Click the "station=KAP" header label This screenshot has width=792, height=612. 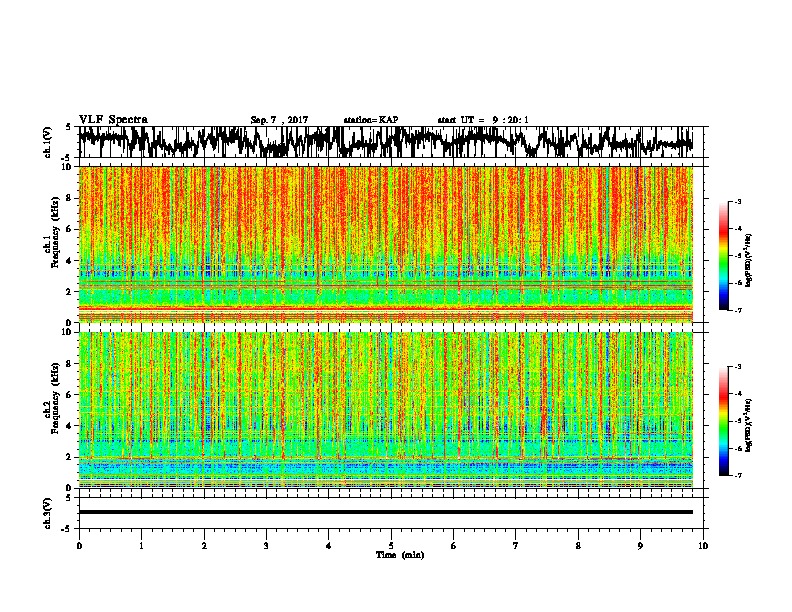(x=371, y=120)
